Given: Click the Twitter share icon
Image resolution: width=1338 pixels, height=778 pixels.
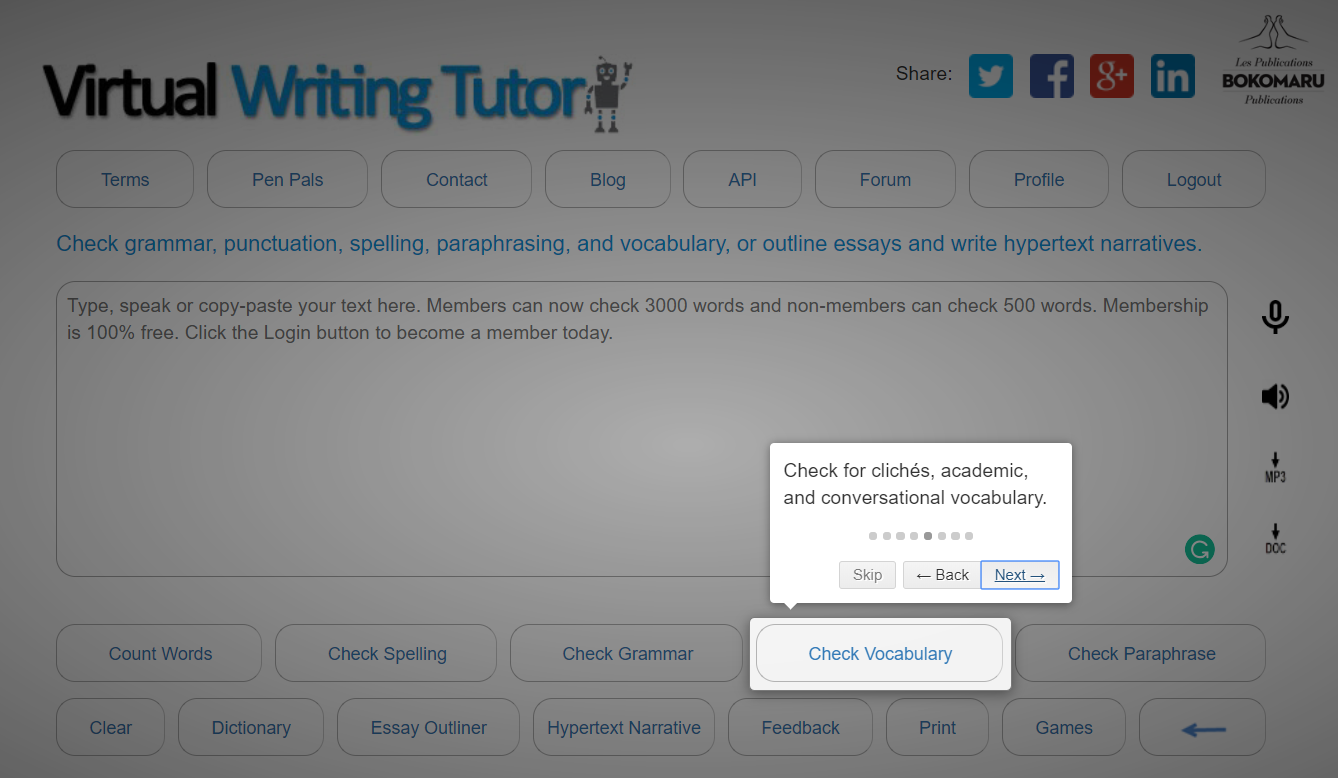Looking at the screenshot, I should [x=990, y=76].
